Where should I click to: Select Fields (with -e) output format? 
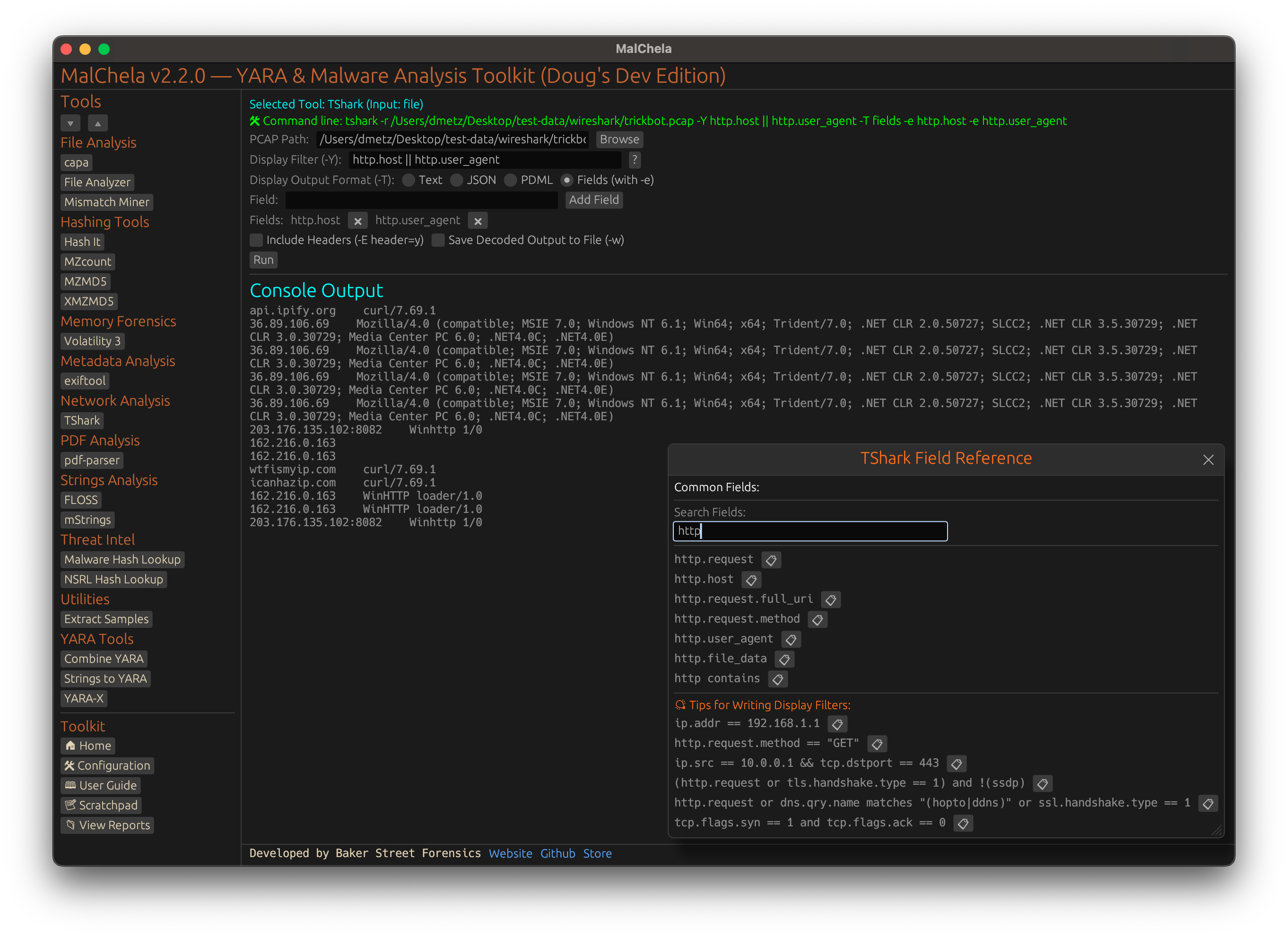click(607, 180)
